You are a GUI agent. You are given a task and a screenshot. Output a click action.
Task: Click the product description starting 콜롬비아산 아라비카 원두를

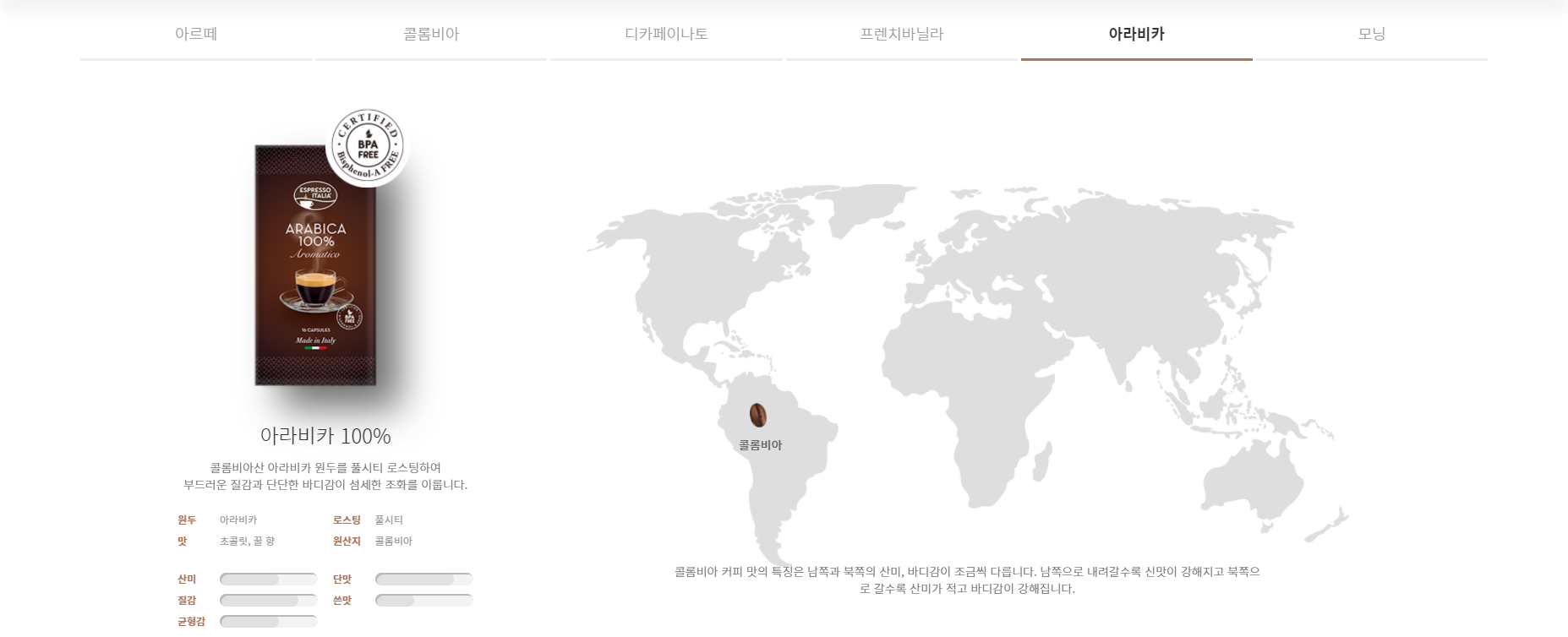pyautogui.click(x=325, y=476)
